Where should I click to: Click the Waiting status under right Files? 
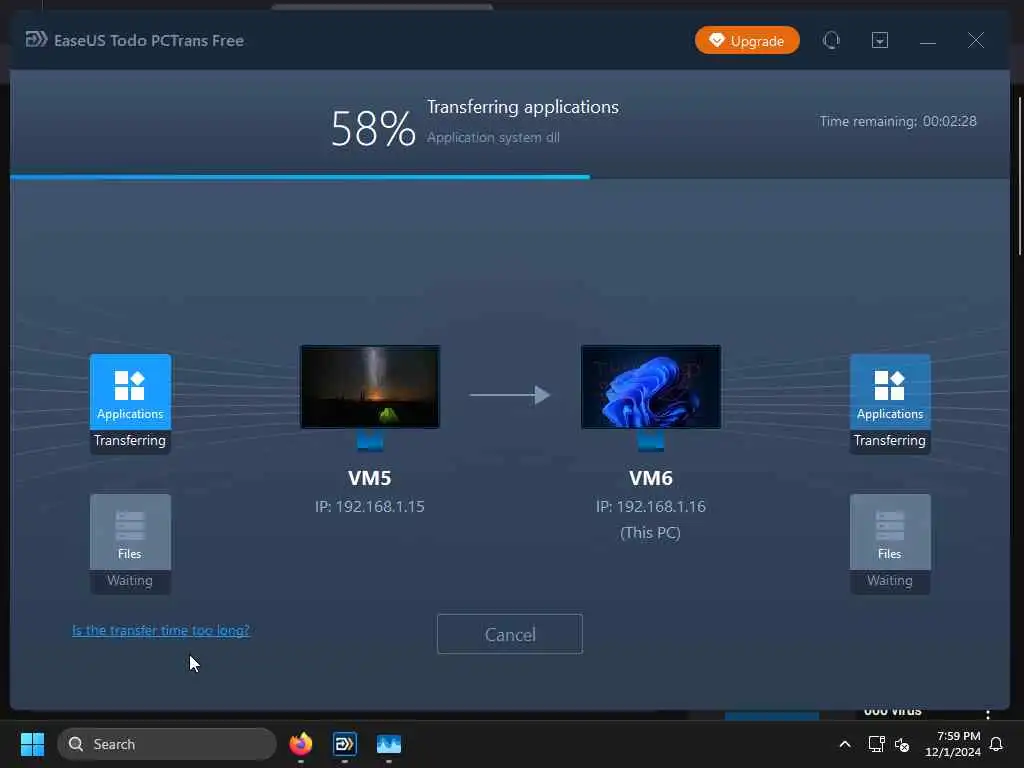[889, 581]
